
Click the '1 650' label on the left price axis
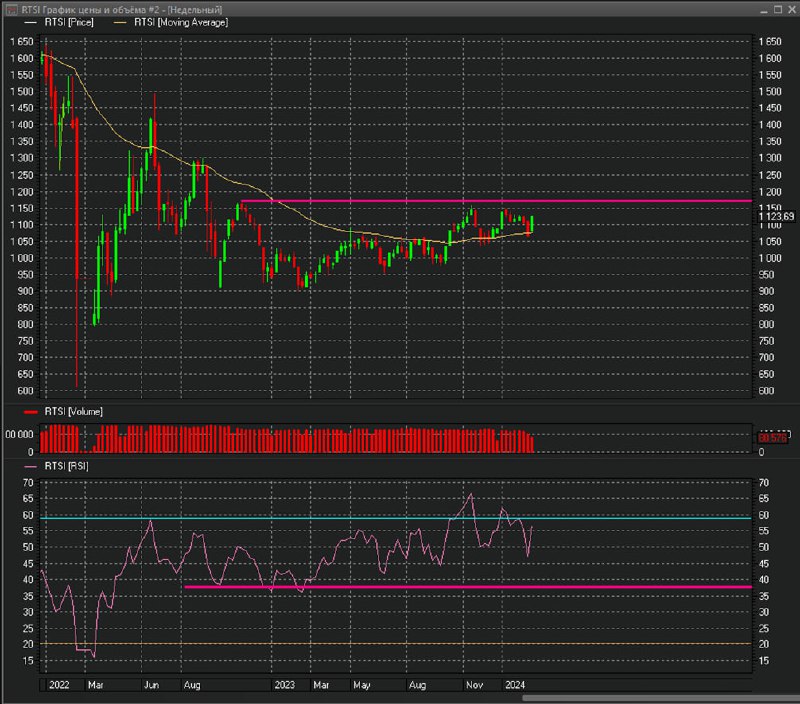(x=22, y=42)
